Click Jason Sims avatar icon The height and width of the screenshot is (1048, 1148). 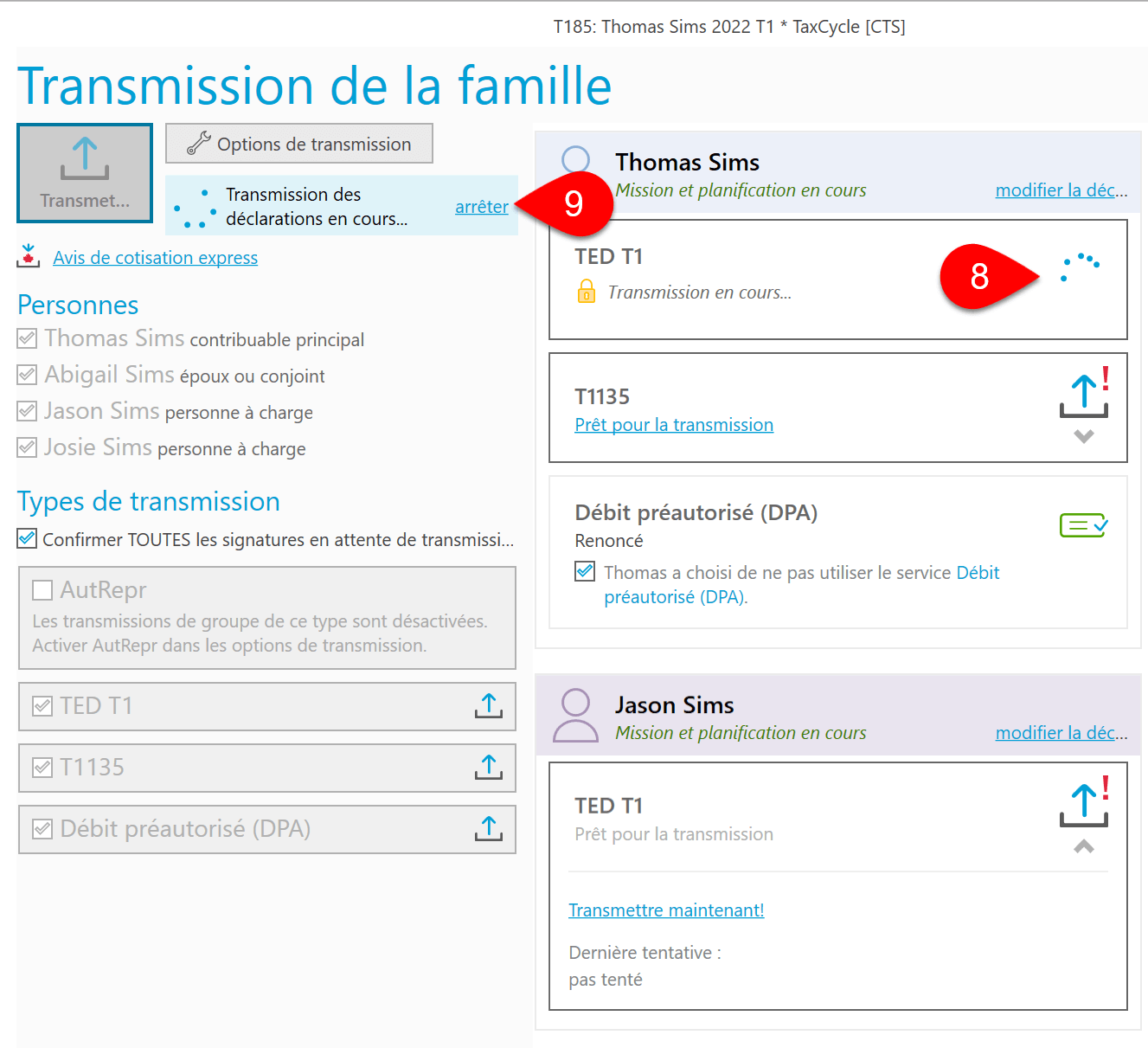pos(576,715)
